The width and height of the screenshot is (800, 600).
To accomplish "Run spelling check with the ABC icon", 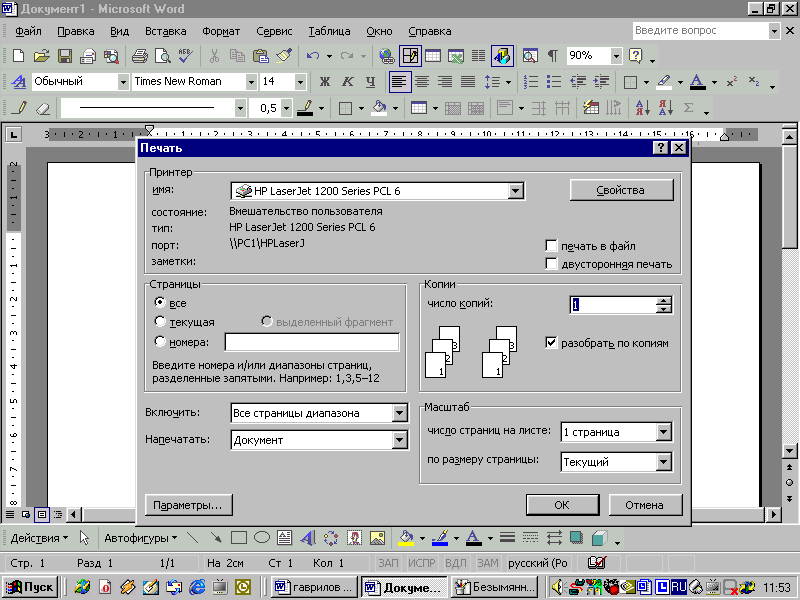I will click(186, 56).
